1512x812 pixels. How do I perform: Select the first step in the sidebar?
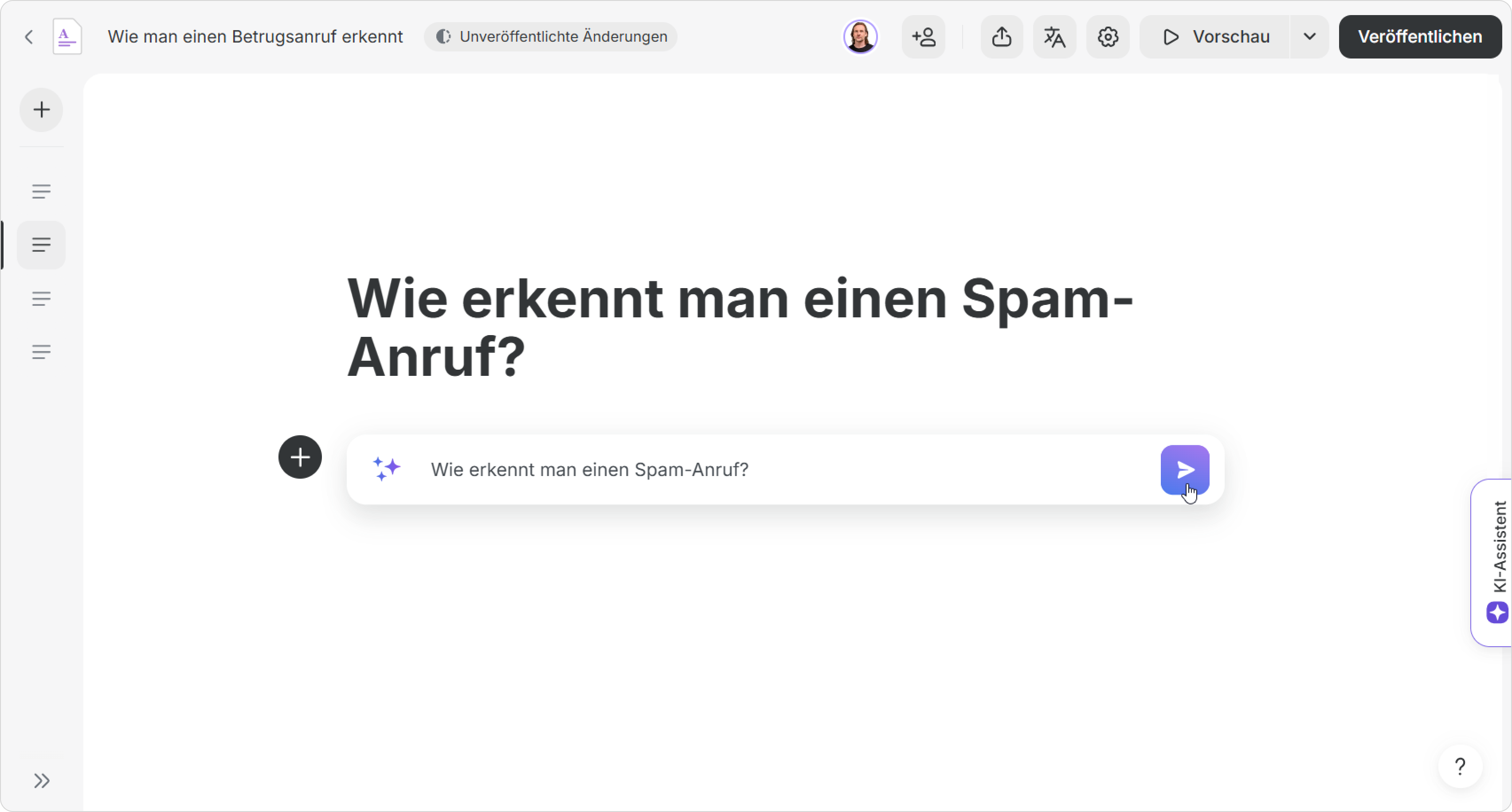[x=41, y=191]
